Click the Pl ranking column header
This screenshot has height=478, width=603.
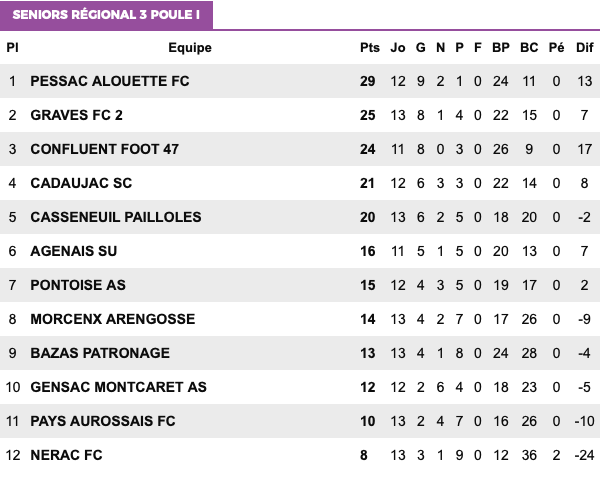click(x=13, y=47)
